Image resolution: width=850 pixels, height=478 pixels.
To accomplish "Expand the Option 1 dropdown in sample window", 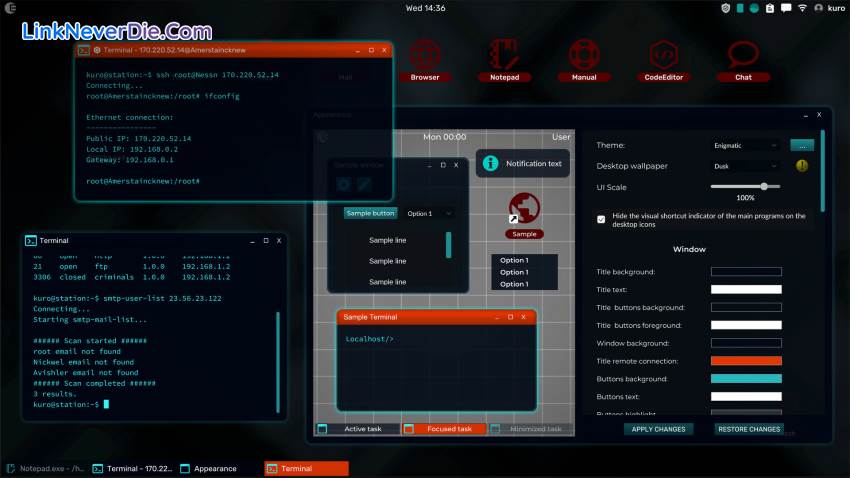I will point(430,213).
